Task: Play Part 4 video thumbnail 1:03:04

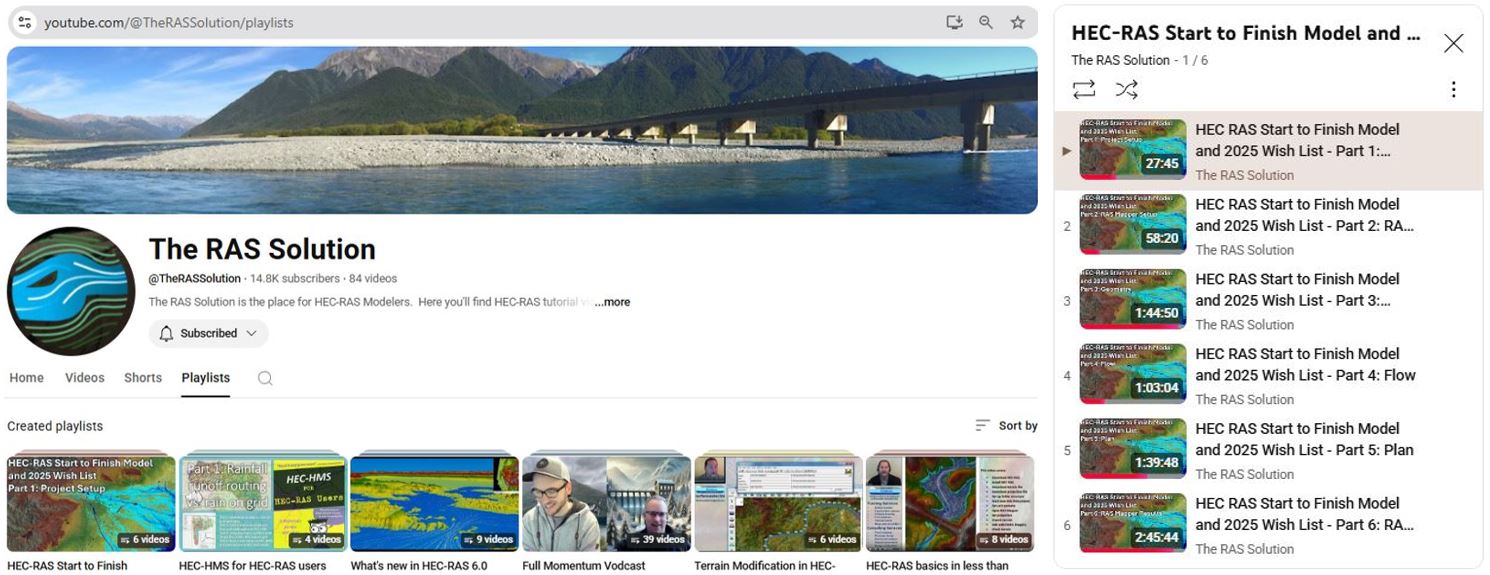Action: pyautogui.click(x=1133, y=374)
